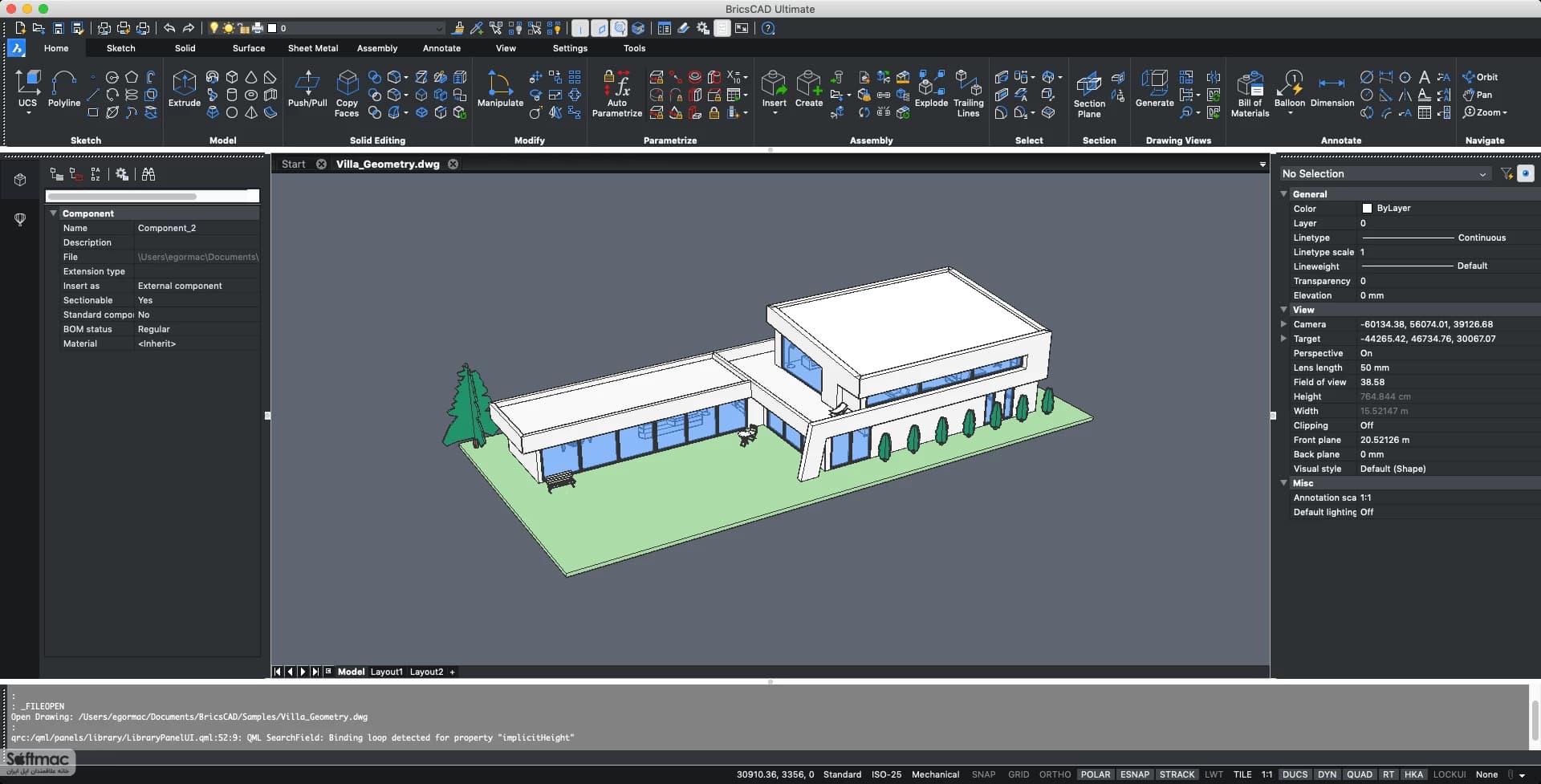Select the Create component tool
The image size is (1541, 784).
(809, 90)
